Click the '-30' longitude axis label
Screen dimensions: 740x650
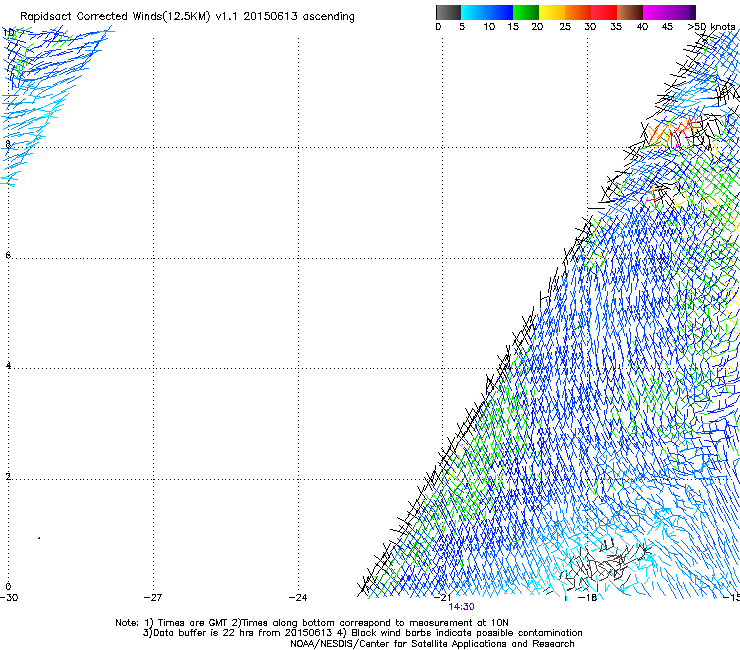point(9,598)
